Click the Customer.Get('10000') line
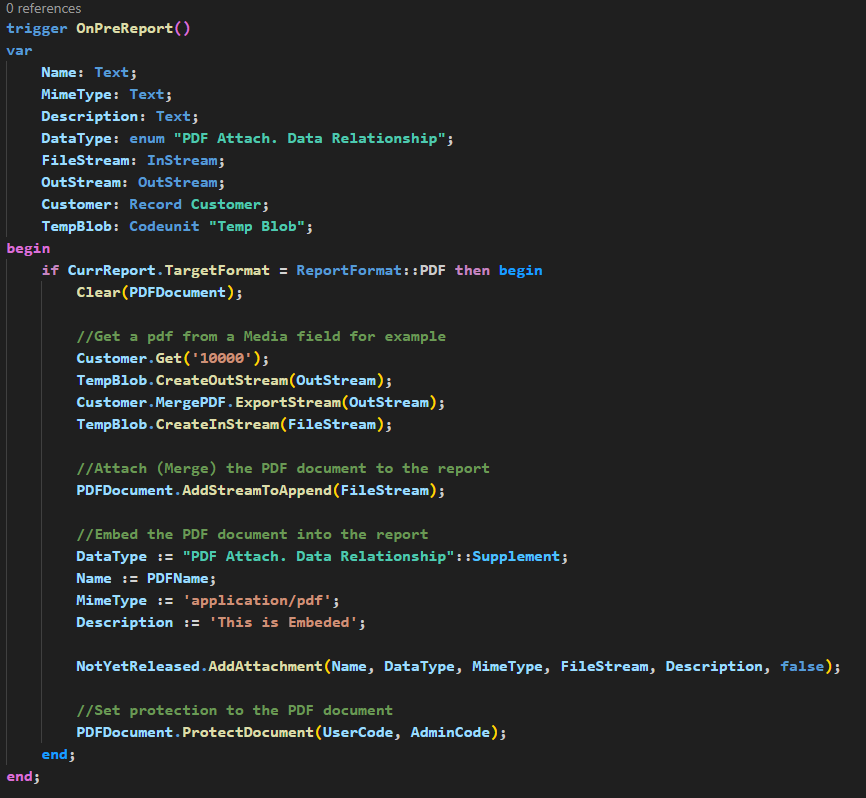Viewport: 866px width, 798px height. 173,358
